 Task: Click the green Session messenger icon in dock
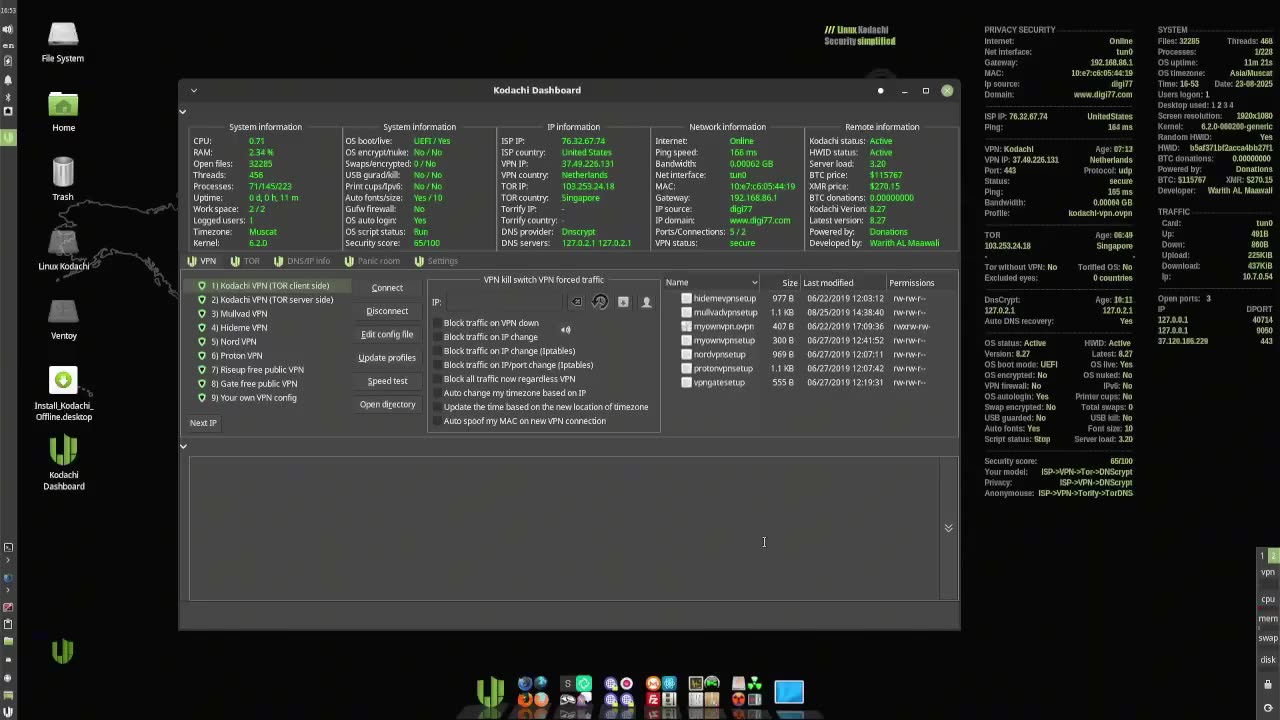coord(583,684)
